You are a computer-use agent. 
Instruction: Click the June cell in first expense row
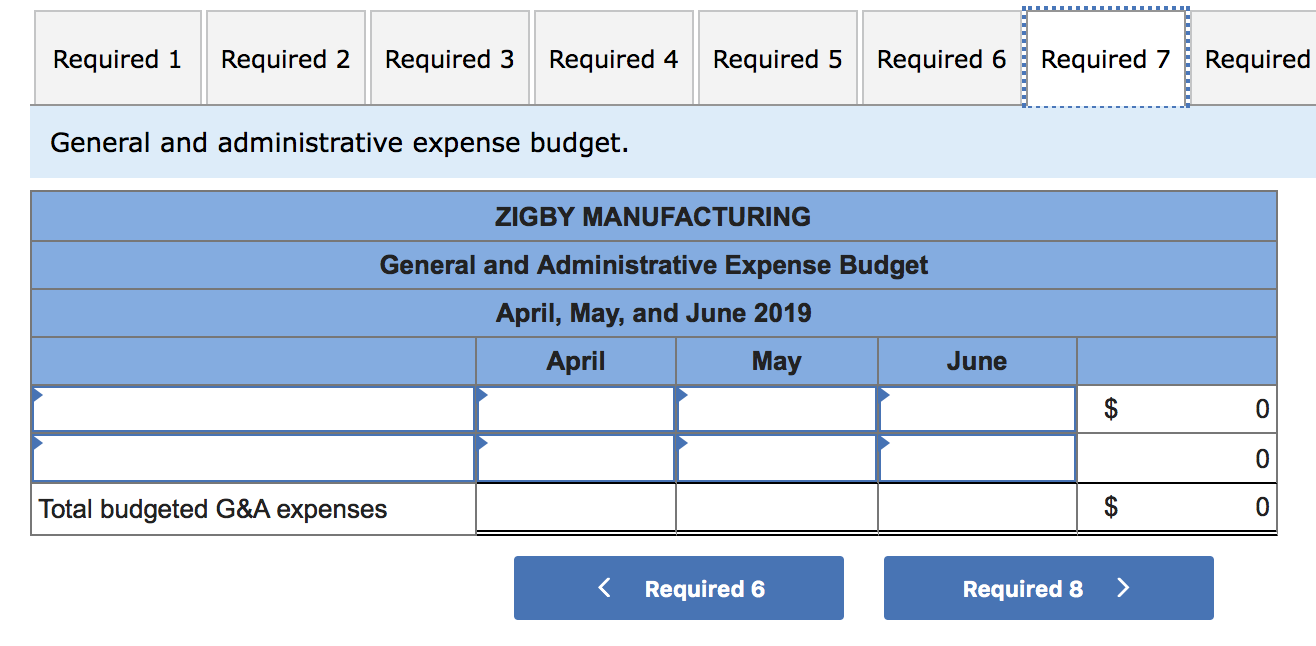(978, 409)
